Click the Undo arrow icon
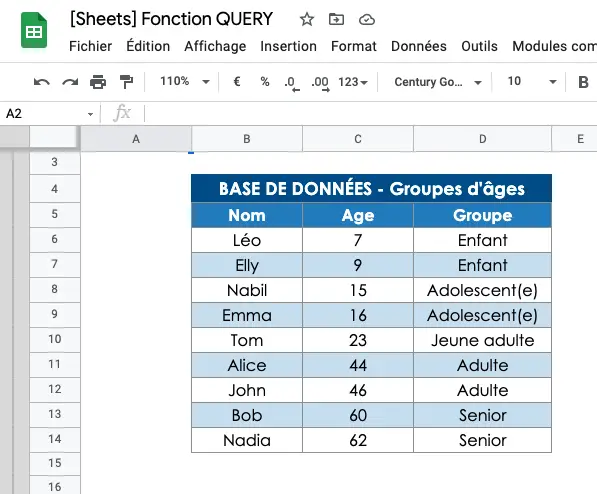Image resolution: width=597 pixels, height=494 pixels. click(42, 82)
